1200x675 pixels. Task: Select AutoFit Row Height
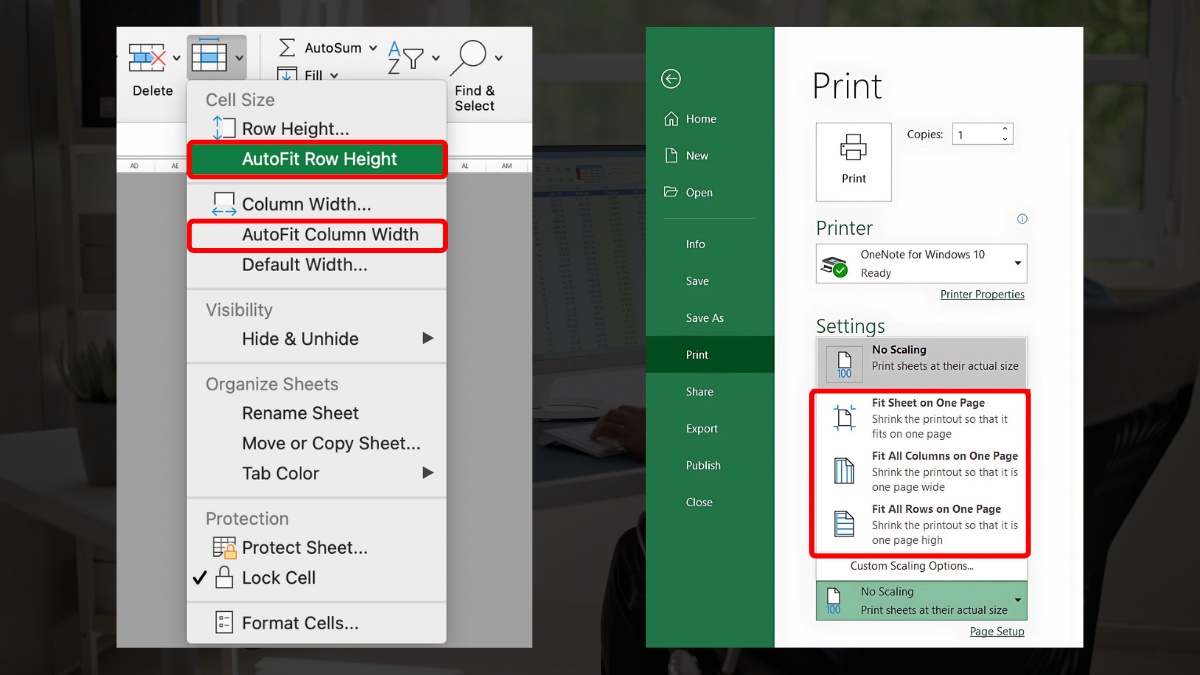pyautogui.click(x=317, y=159)
